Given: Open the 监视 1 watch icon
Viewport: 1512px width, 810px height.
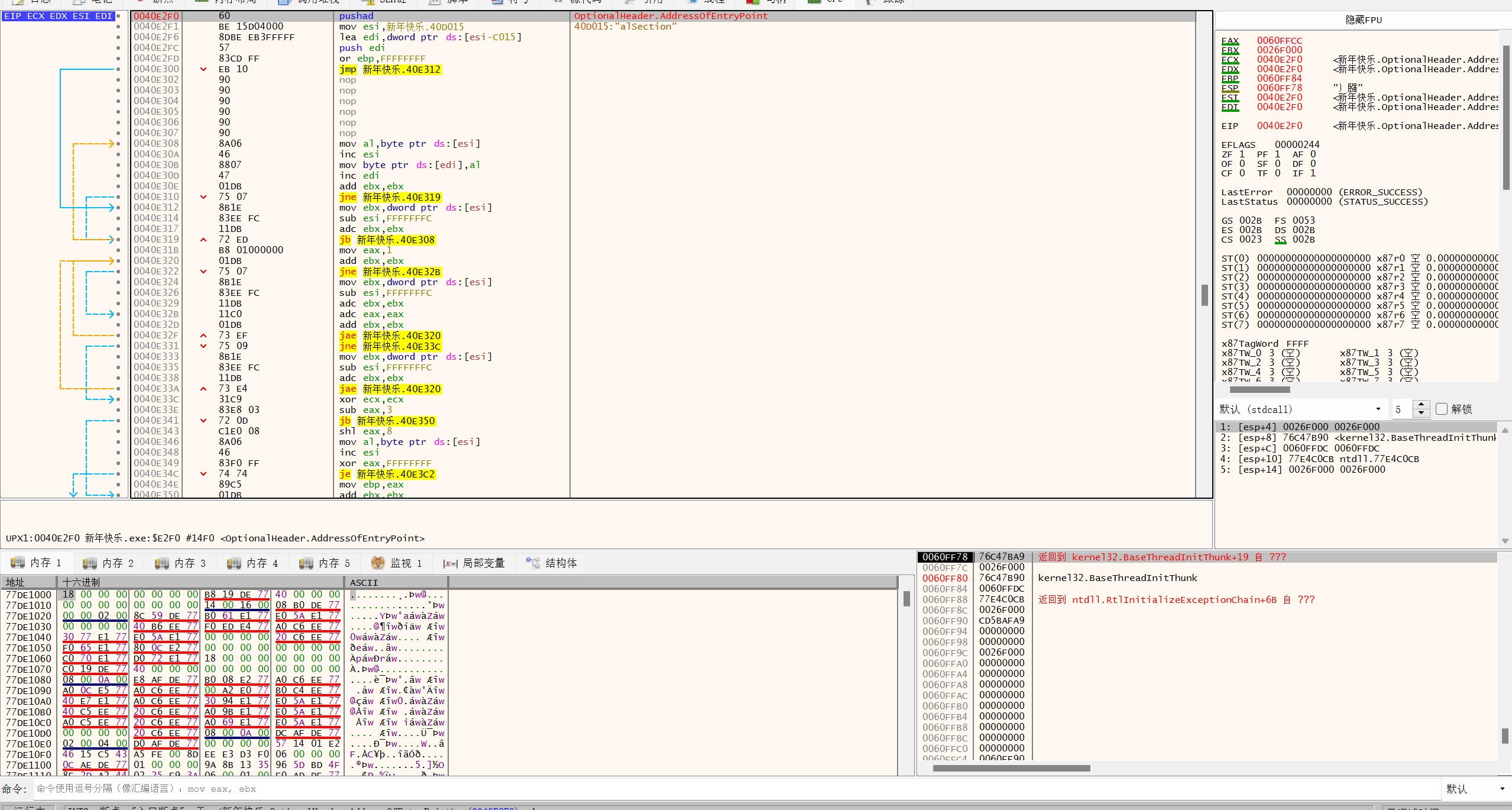Looking at the screenshot, I should click(x=378, y=563).
